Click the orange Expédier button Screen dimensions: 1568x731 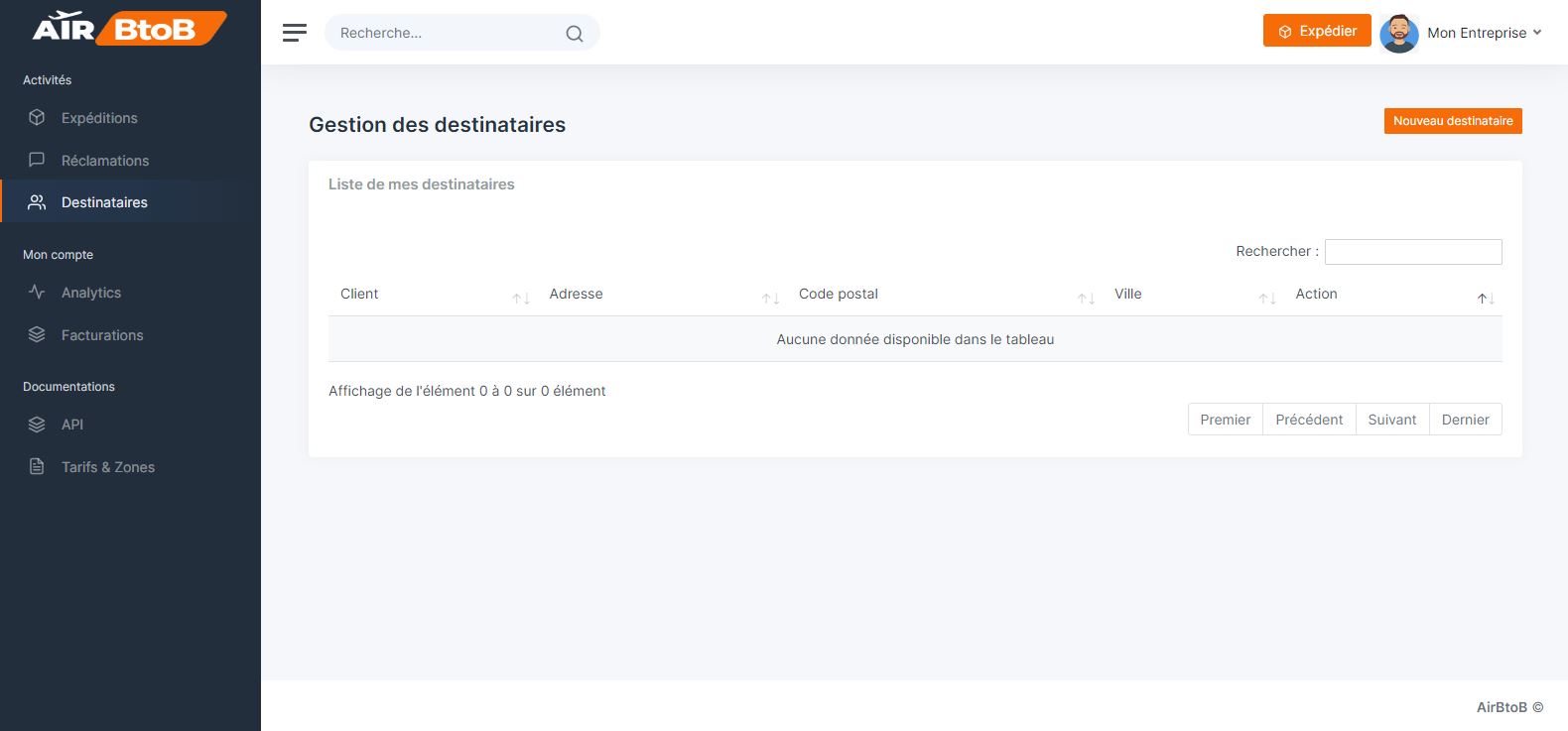coord(1317,31)
